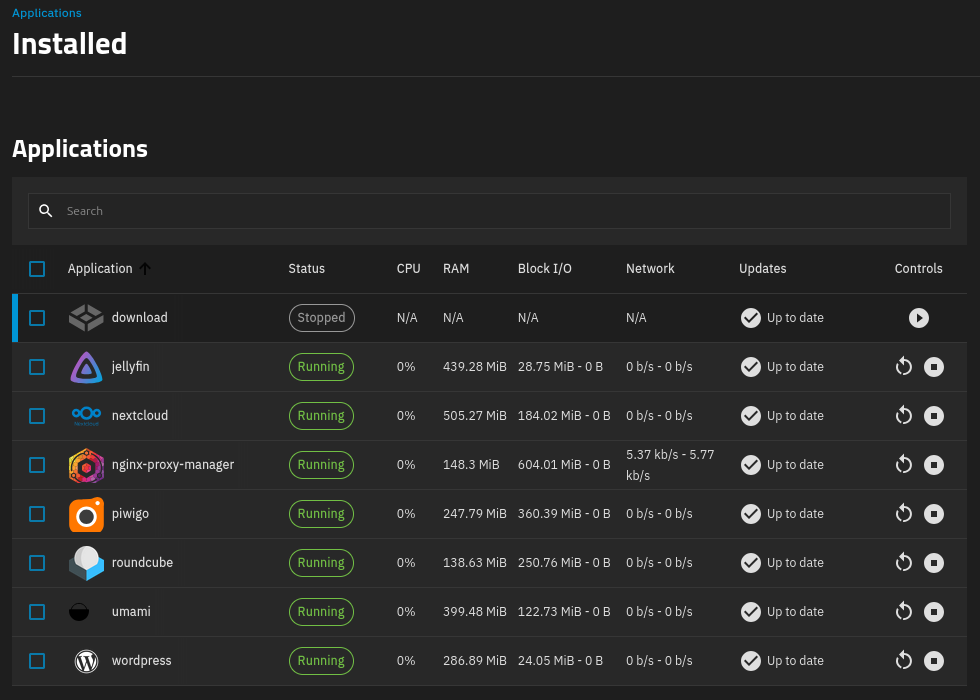Restart the roundcube app
This screenshot has width=980, height=700.
click(903, 562)
